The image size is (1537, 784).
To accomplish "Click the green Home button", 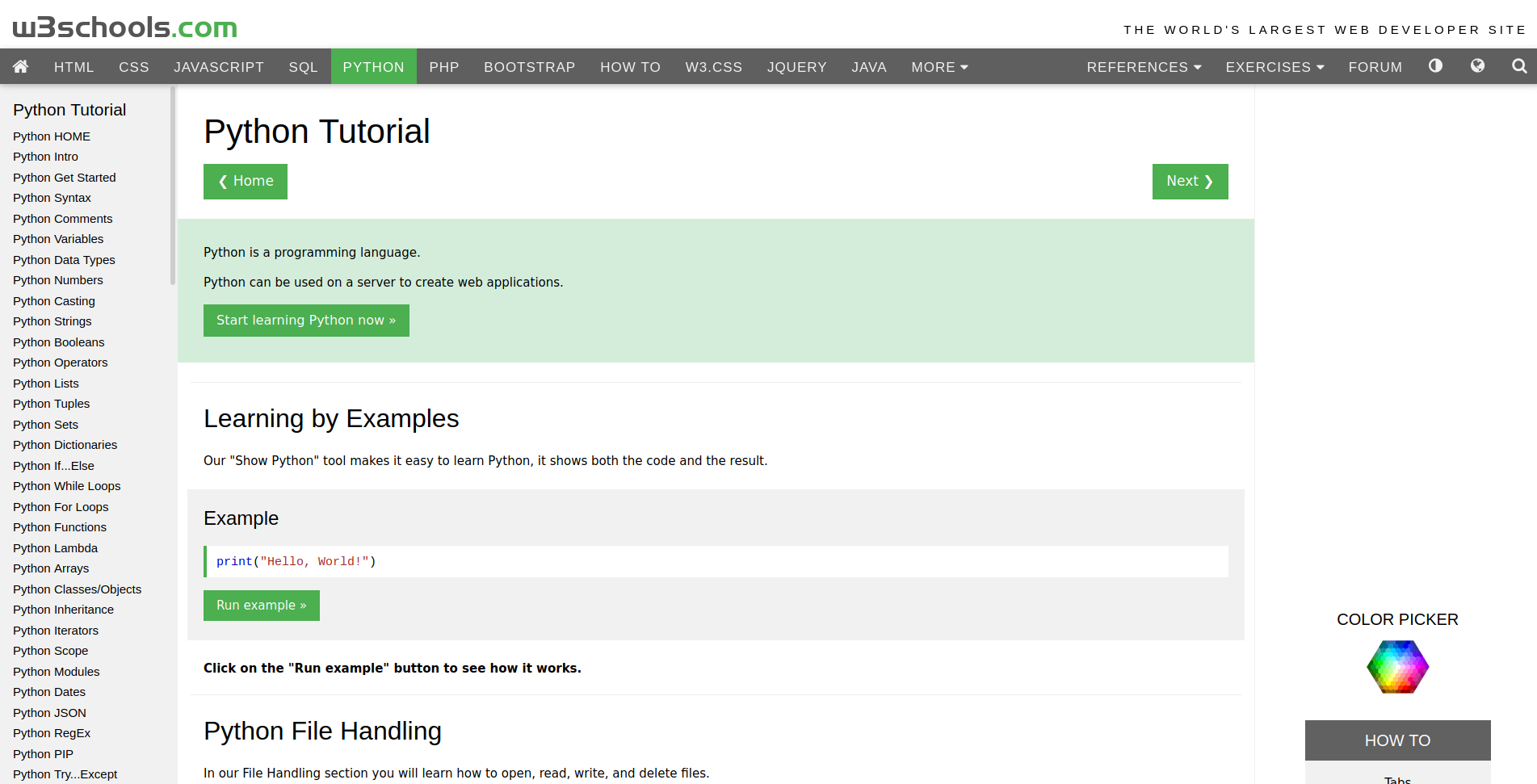I will (246, 182).
